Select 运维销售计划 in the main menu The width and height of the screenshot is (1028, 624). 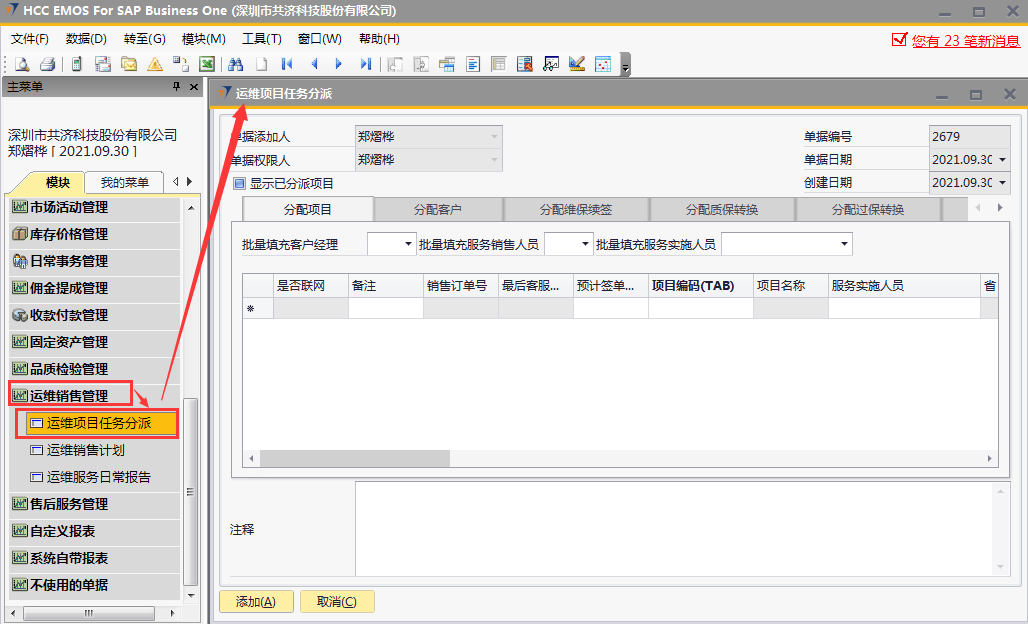tap(86, 450)
